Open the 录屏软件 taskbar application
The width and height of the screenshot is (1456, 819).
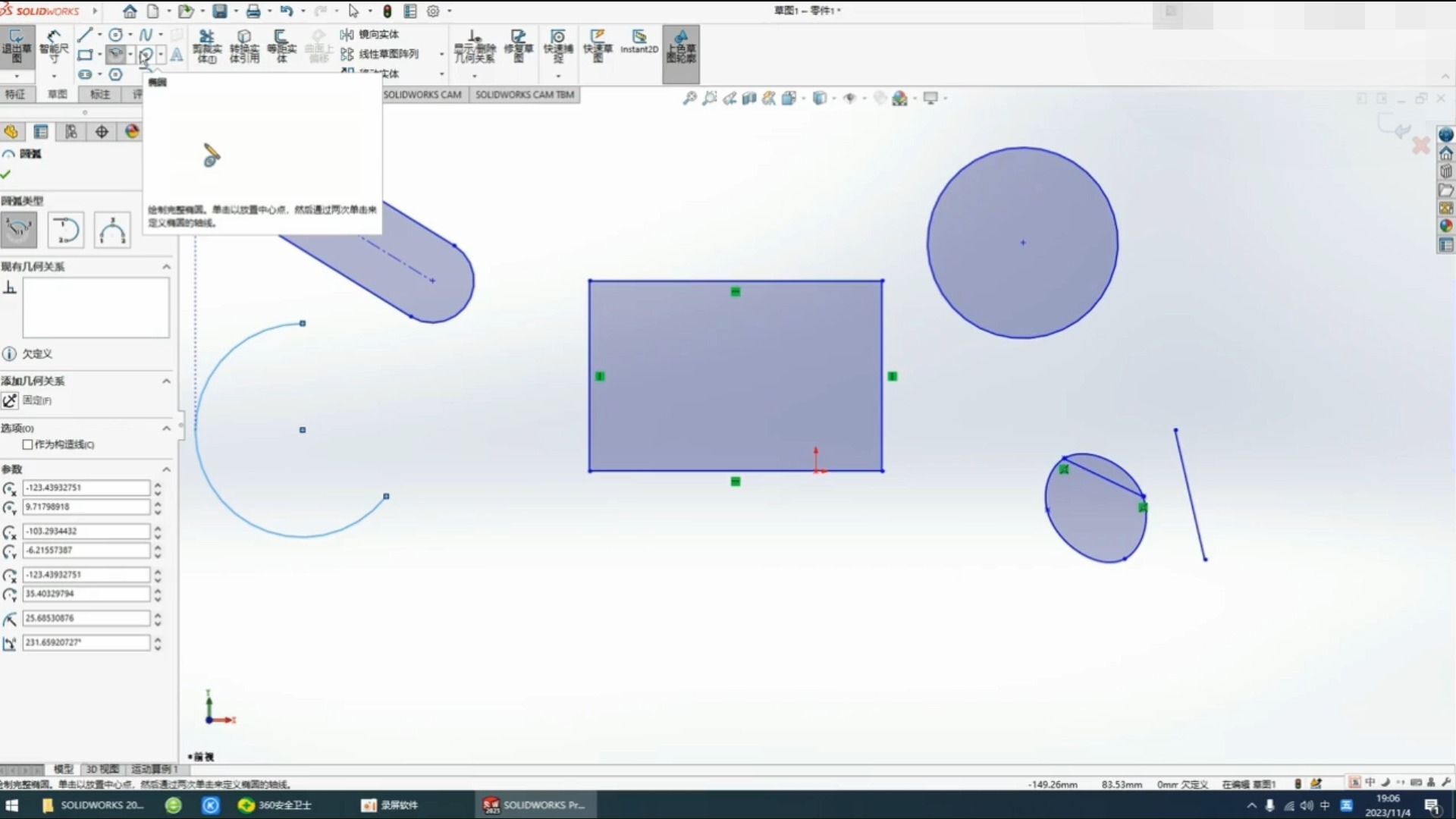point(389,805)
